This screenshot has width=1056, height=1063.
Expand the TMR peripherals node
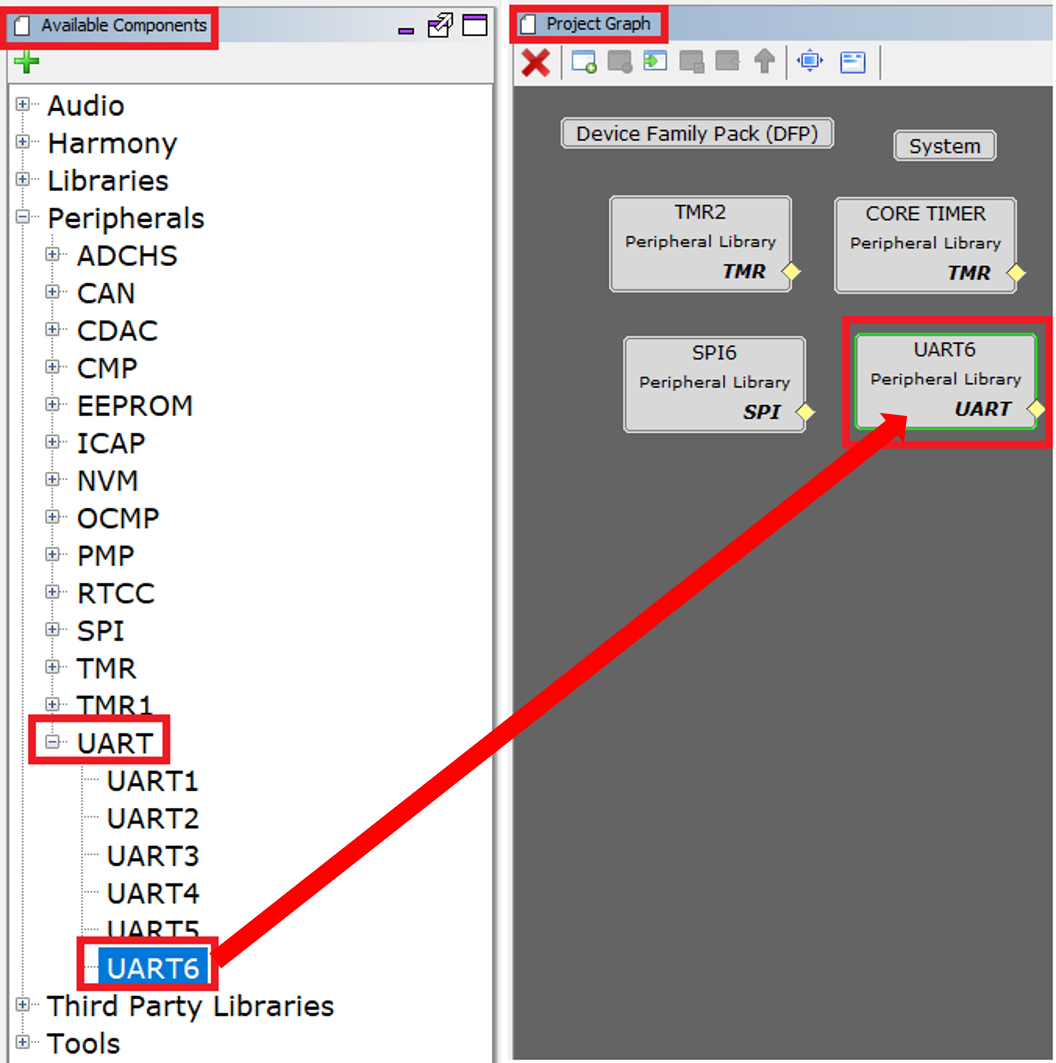52,668
